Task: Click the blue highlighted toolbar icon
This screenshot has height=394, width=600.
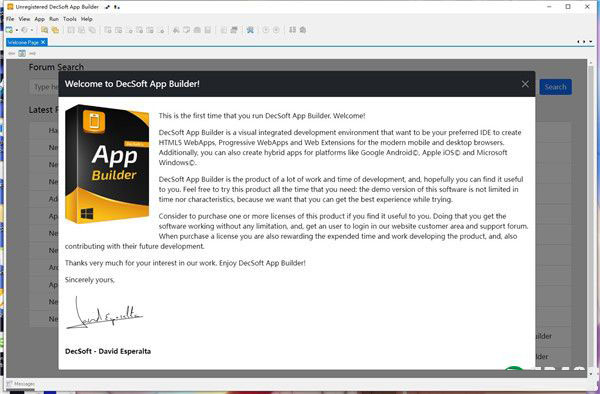Action: point(250,30)
